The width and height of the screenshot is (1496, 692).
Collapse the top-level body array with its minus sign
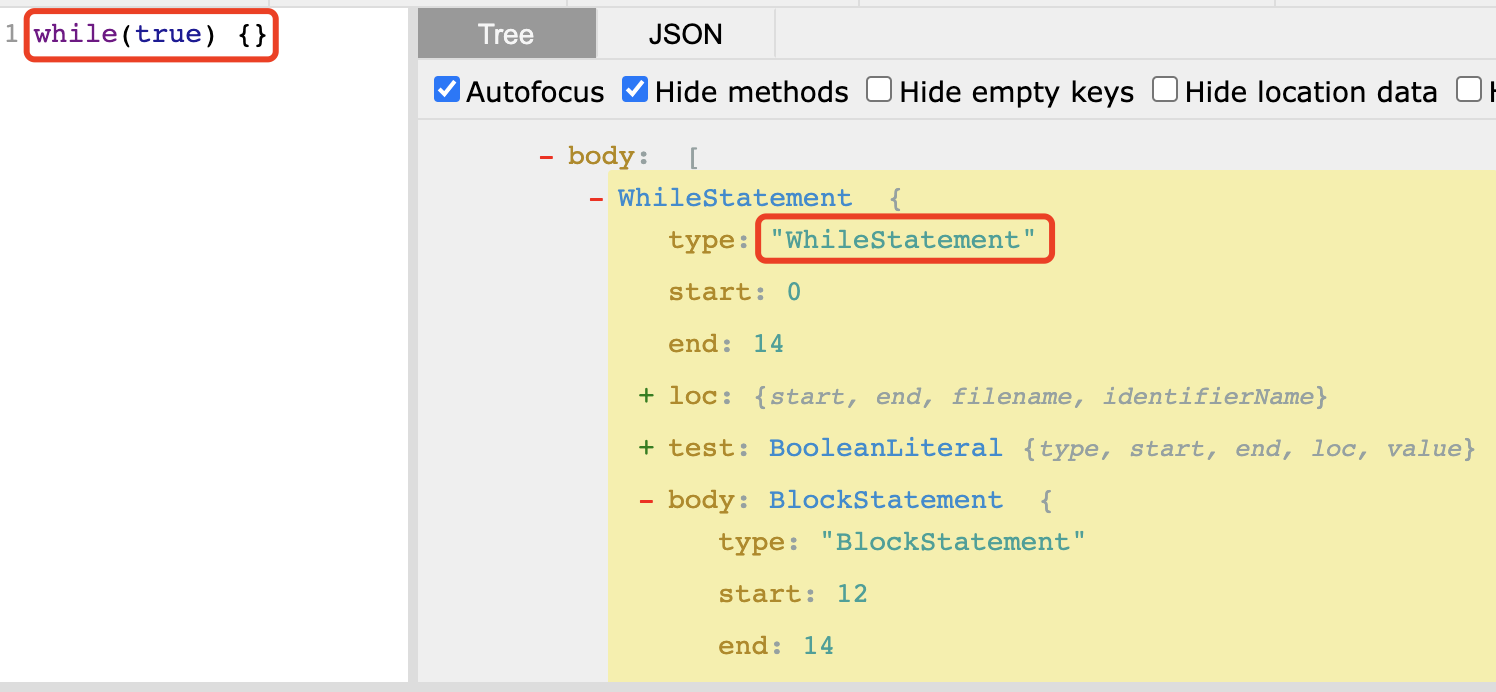pos(546,156)
